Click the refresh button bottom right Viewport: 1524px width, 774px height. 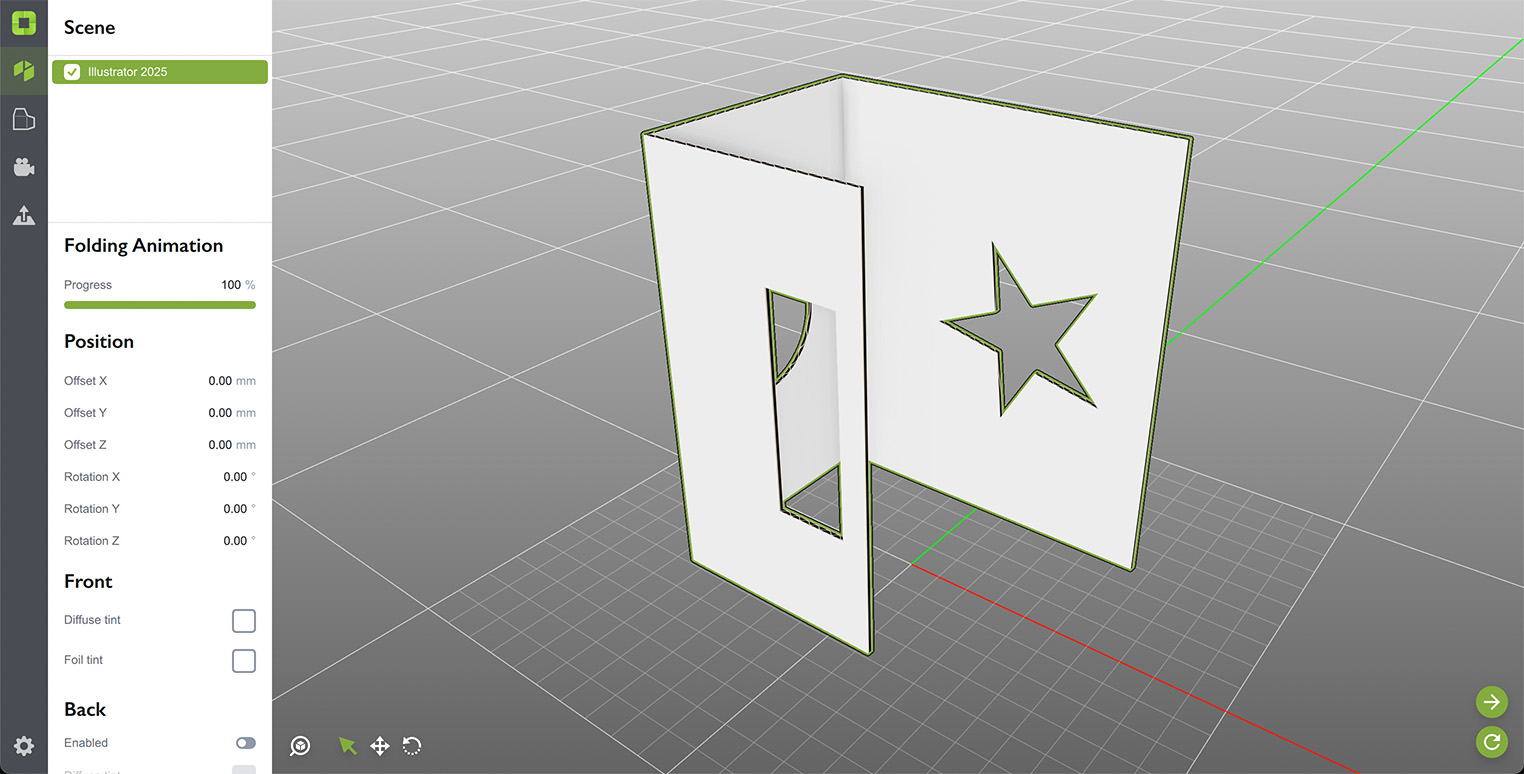click(x=1491, y=743)
